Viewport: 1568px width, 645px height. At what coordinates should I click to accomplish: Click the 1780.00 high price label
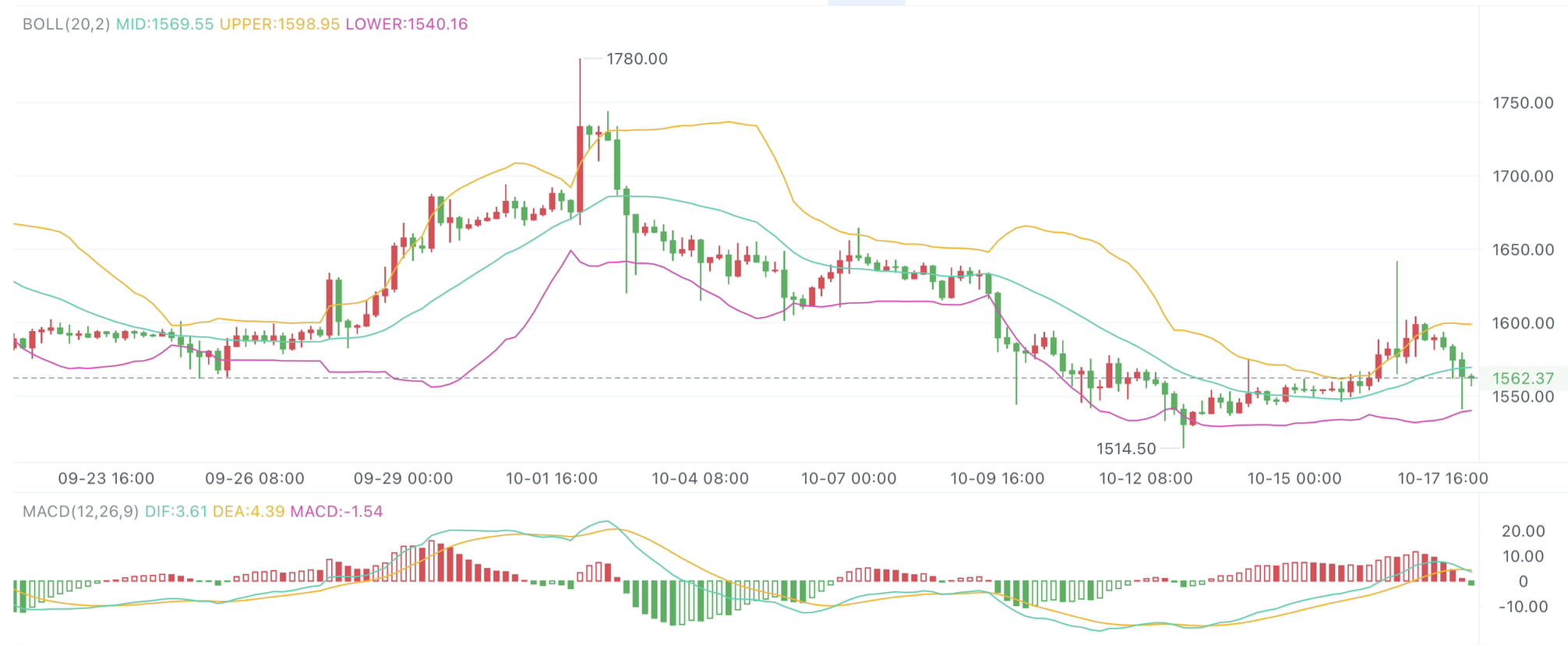coord(637,59)
